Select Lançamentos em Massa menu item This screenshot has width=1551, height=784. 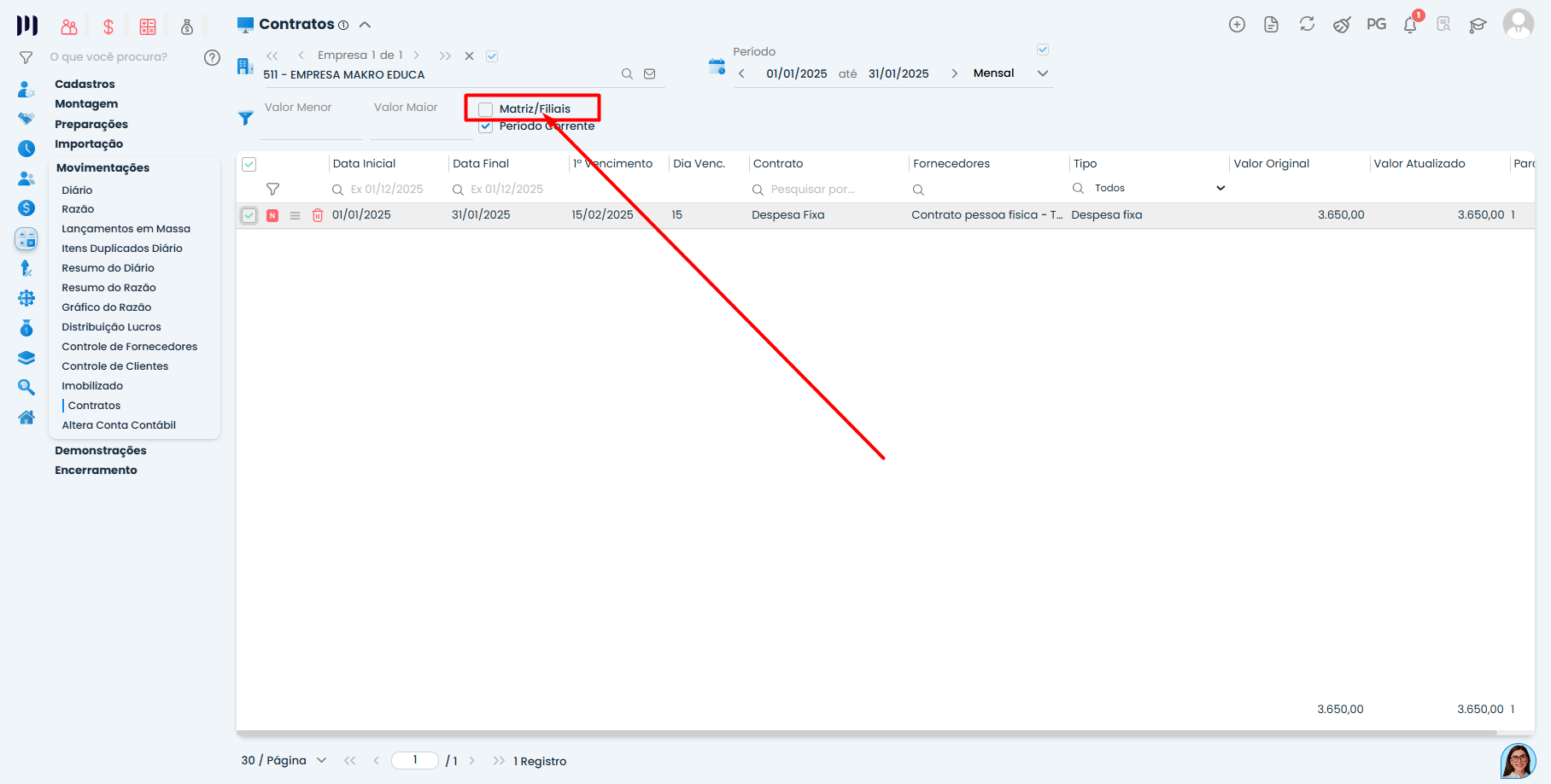tap(126, 229)
